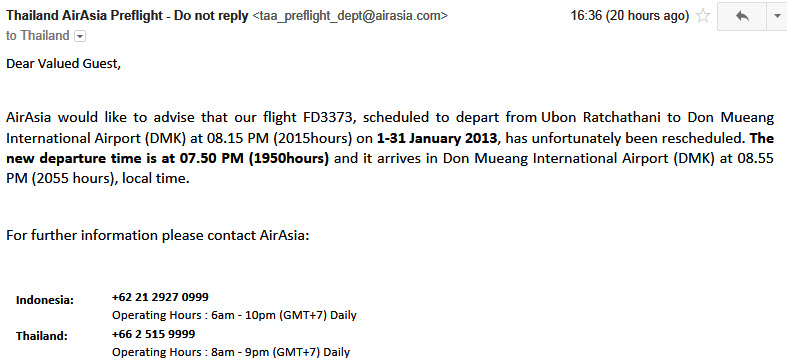Click the Reply arrow button
The image size is (787, 362).
click(742, 16)
